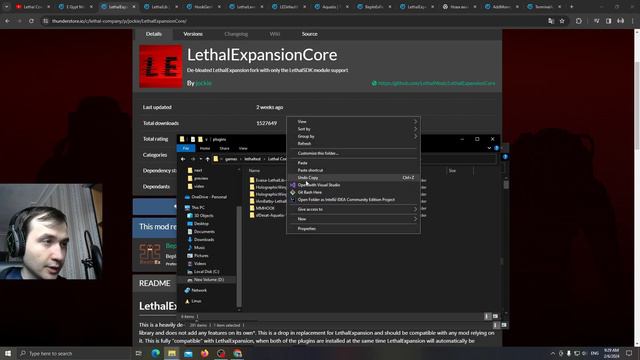Expand Sort by submenu

[x=353, y=129]
